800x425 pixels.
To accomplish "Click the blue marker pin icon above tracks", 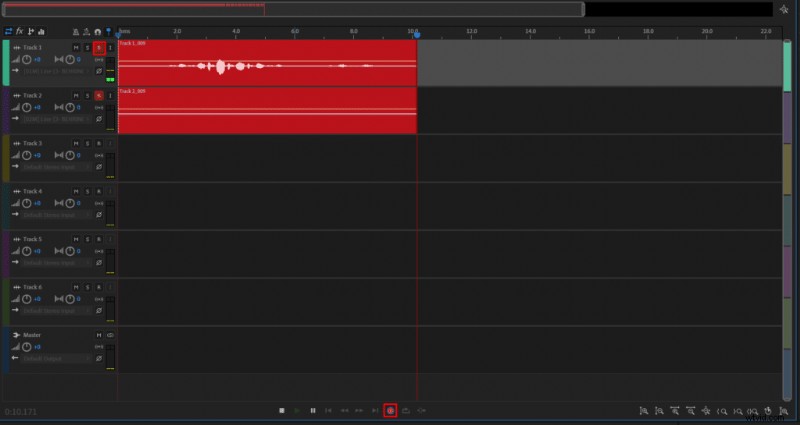I will pyautogui.click(x=108, y=32).
